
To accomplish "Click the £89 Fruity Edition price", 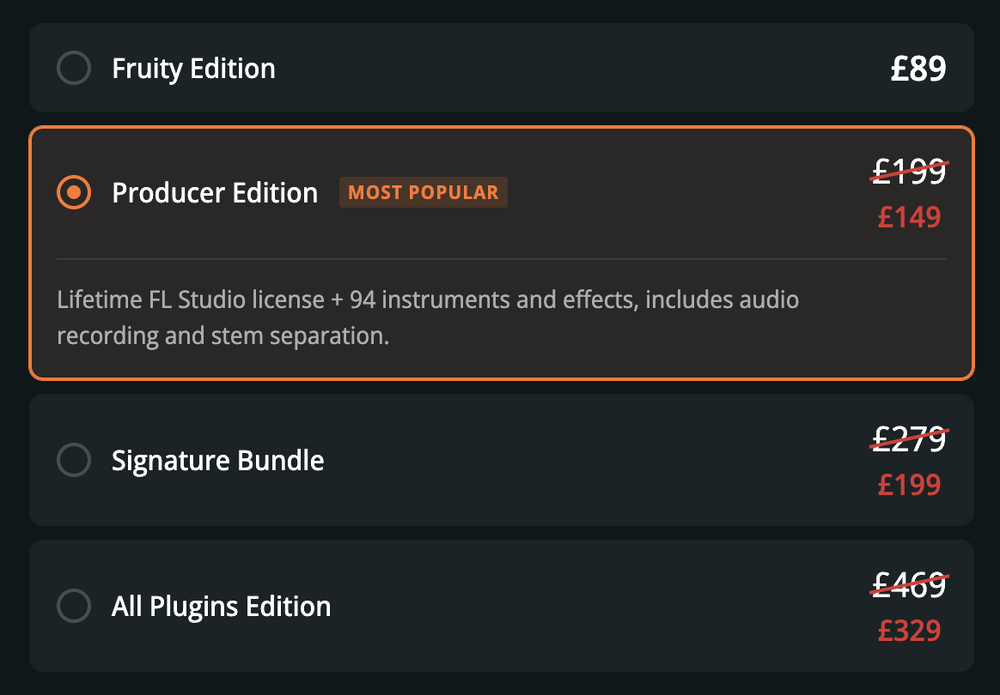I will point(918,68).
